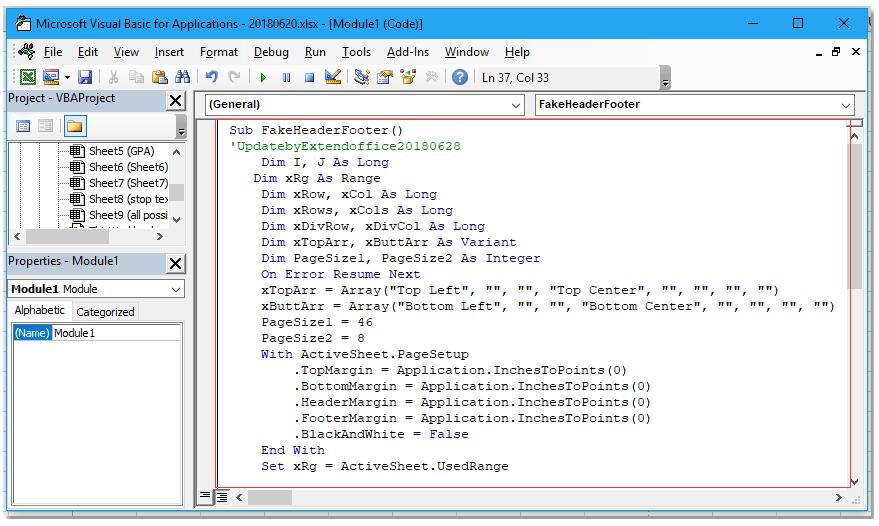Click the (Name) Module1 property field
The image size is (879, 526).
[x=116, y=333]
